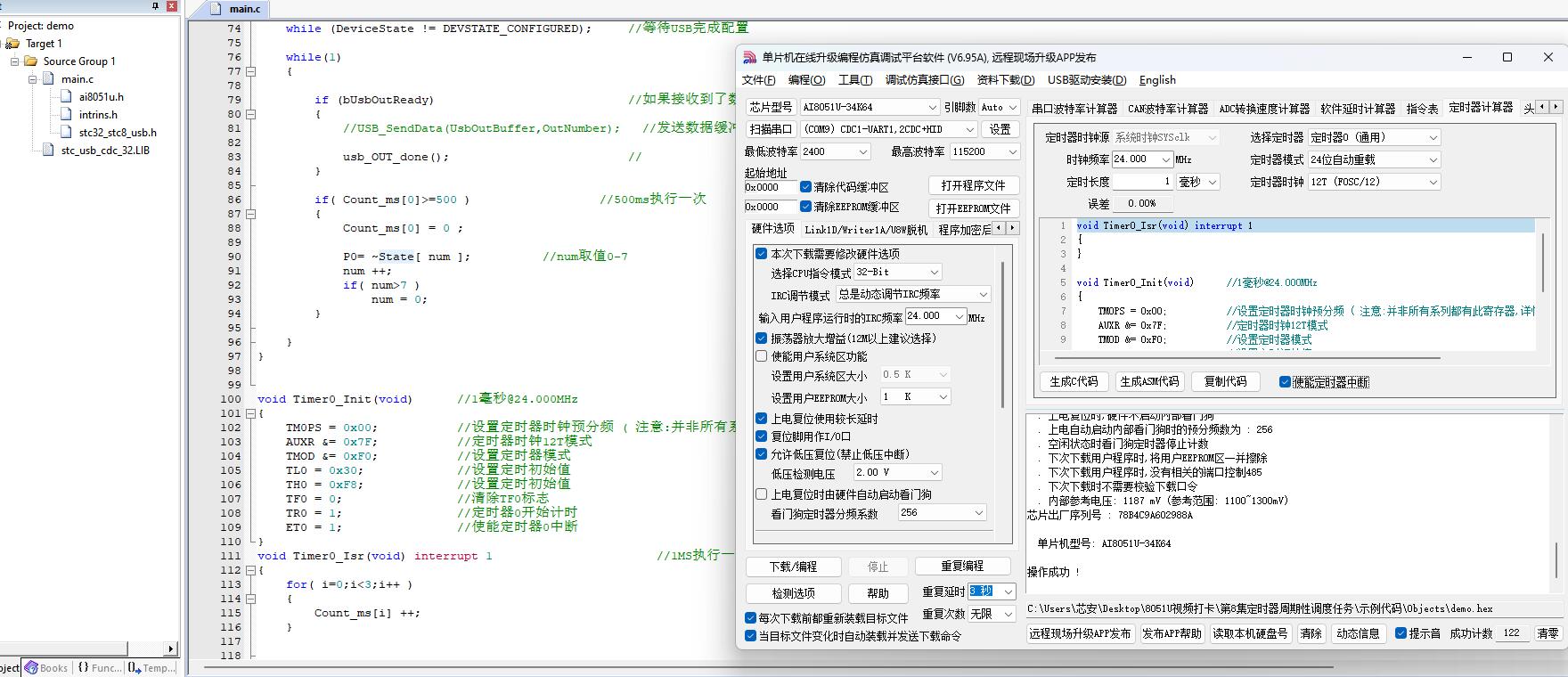Click the stc_usb_cdc_32.LIB file icon
The image size is (1568, 677).
(48, 151)
